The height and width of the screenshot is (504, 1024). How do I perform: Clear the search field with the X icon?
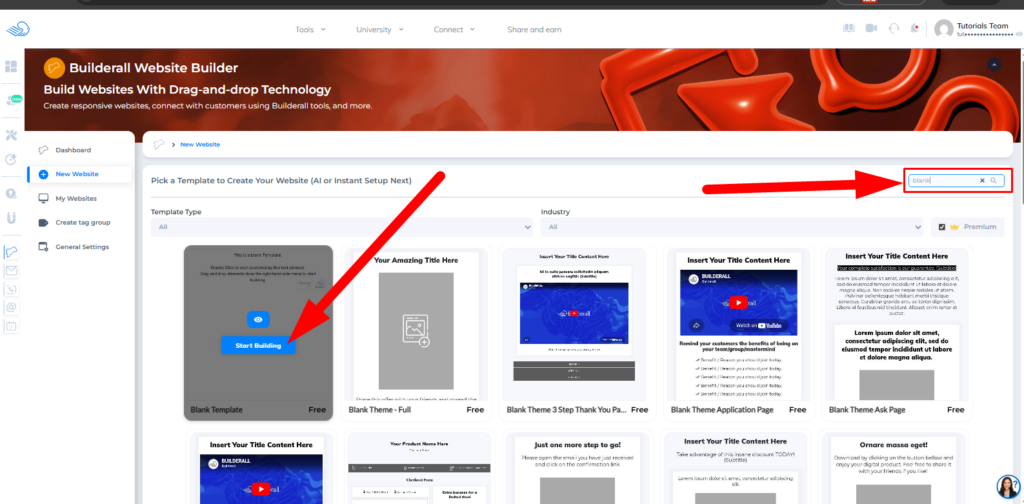click(982, 181)
